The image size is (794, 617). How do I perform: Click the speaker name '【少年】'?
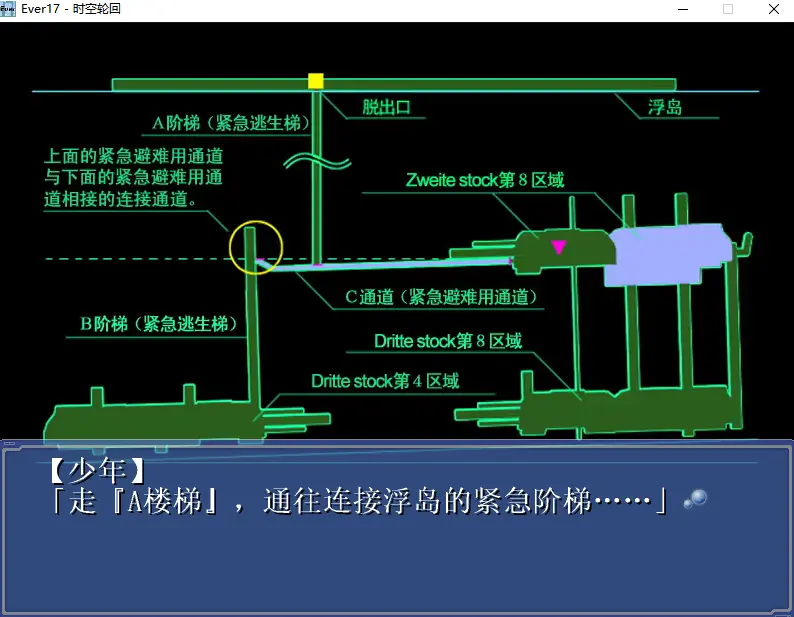pos(97,471)
